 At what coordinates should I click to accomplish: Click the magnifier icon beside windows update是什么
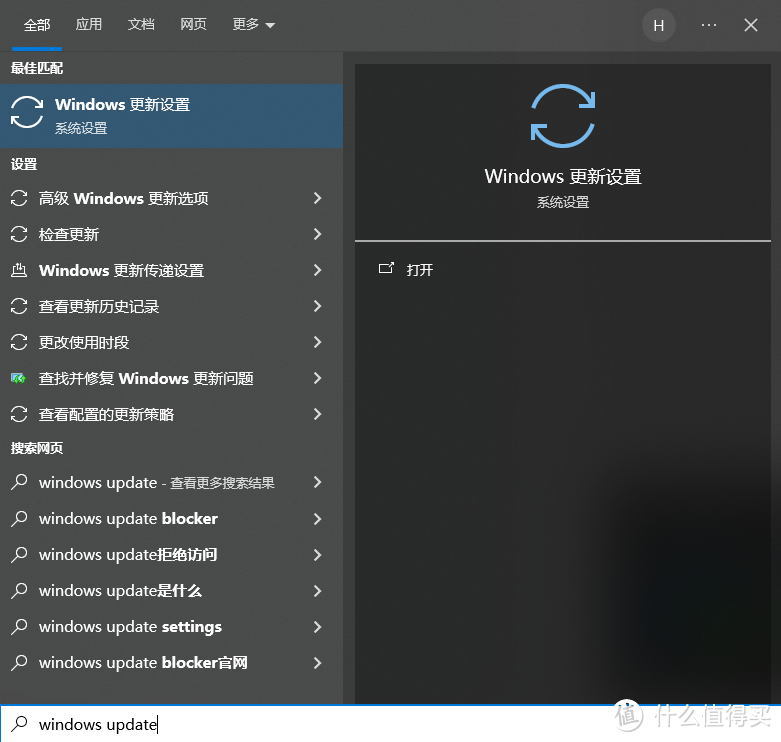tap(19, 591)
